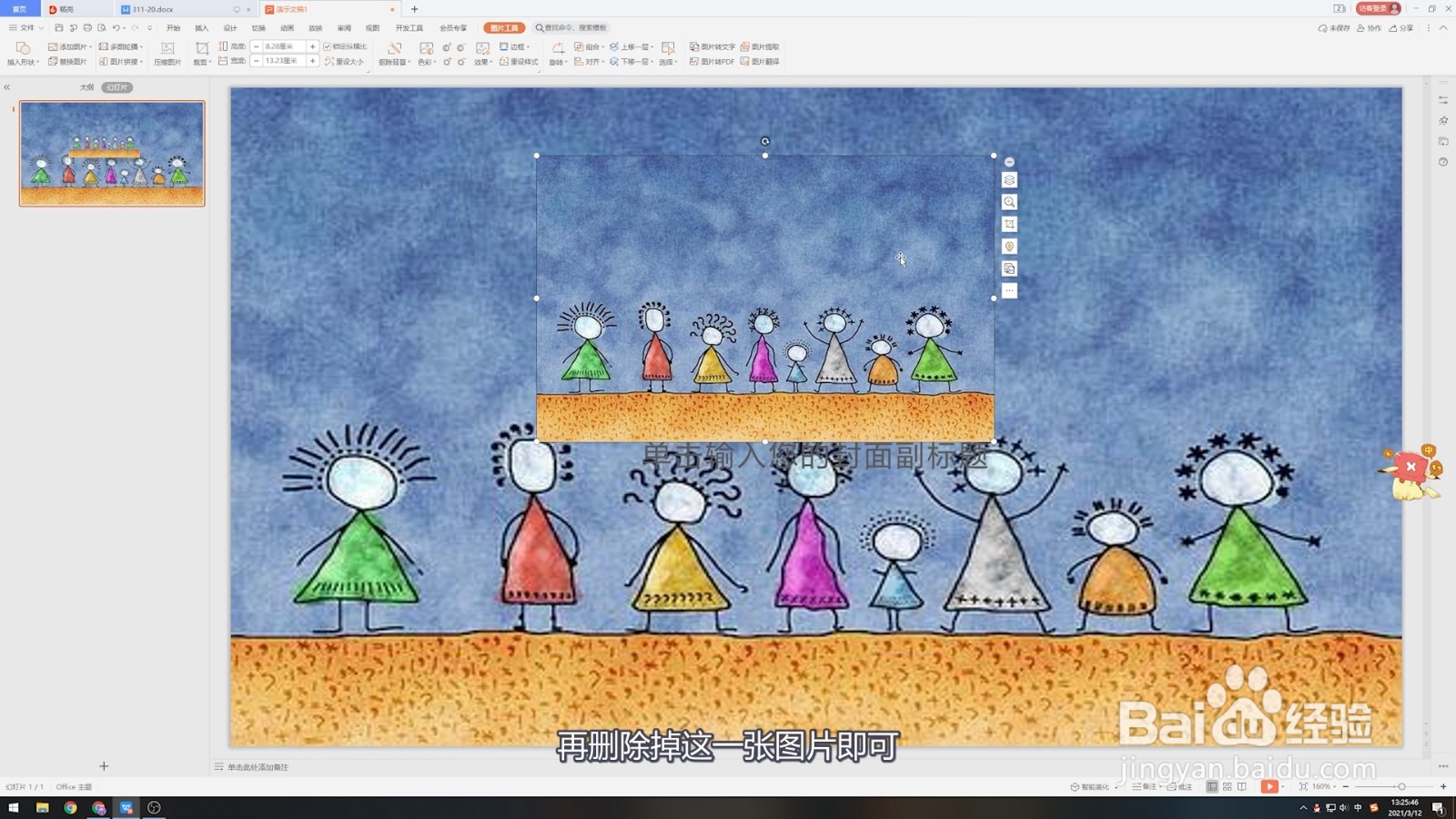The height and width of the screenshot is (819, 1456).
Task: Open Send Backward (下移一层) dropdown
Action: [x=632, y=62]
